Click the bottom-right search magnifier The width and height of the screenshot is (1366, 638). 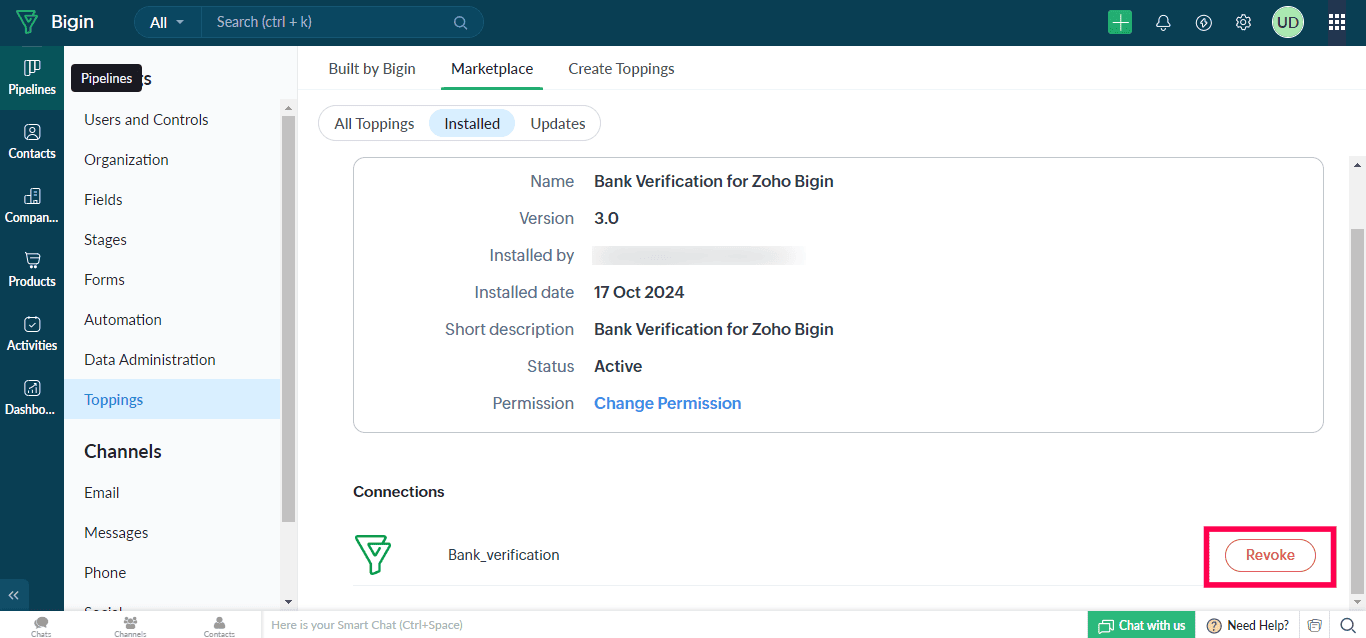pyautogui.click(x=1348, y=625)
